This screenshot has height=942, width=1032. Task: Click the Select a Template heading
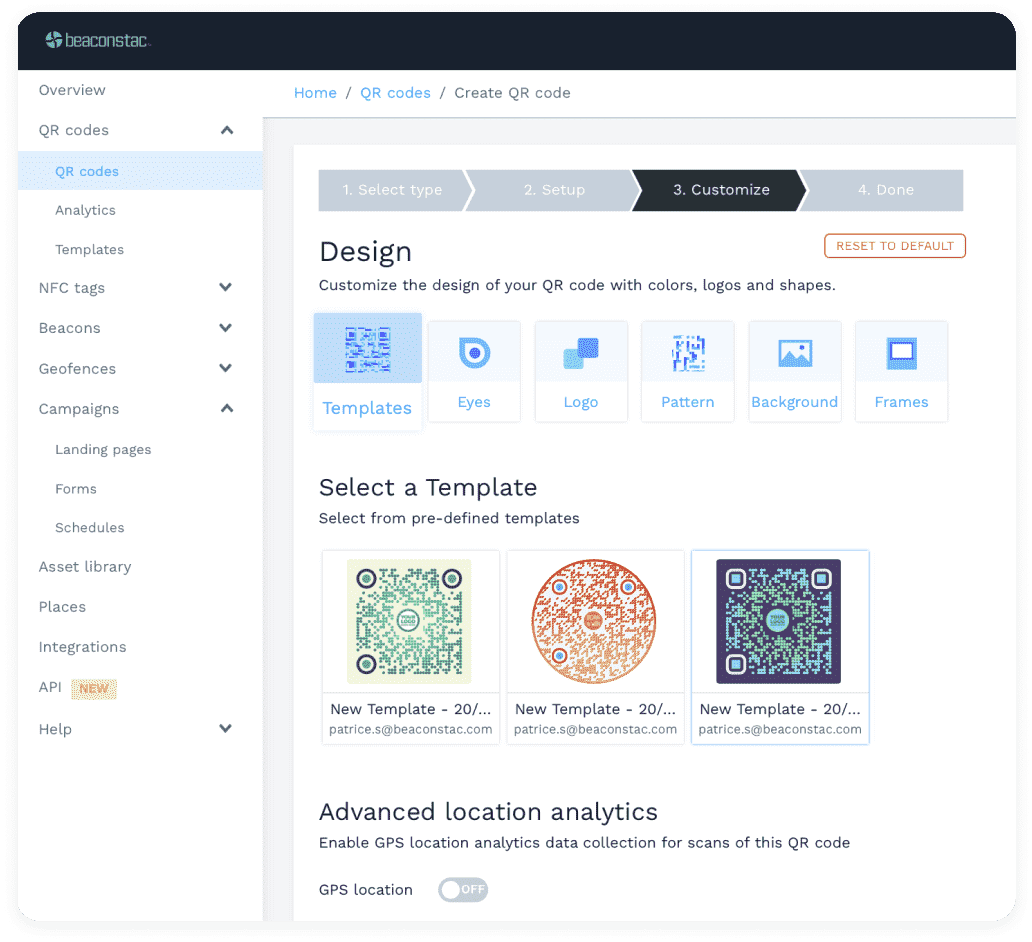click(428, 488)
